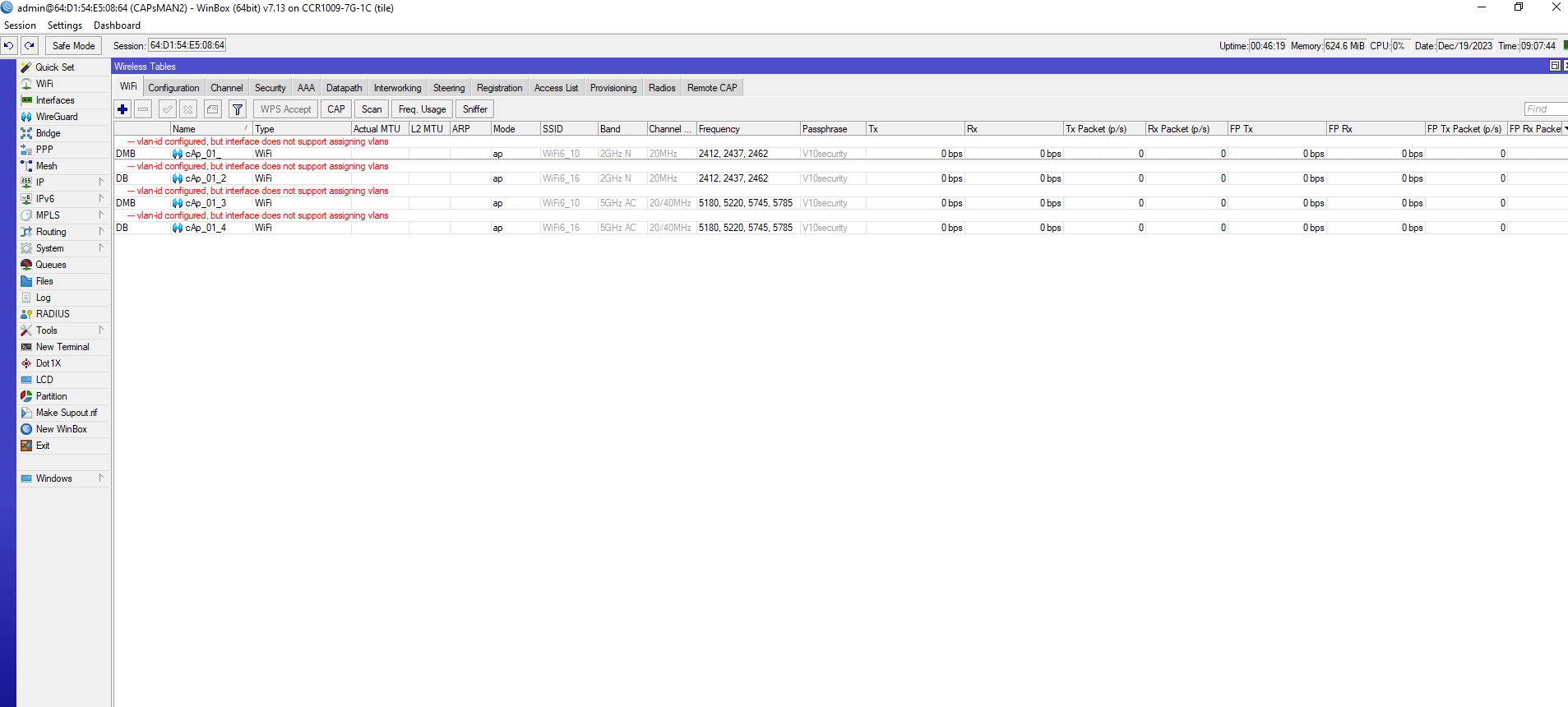Open the columns dropdown arrow at table header end
The width and height of the screenshot is (1568, 707).
[1565, 129]
